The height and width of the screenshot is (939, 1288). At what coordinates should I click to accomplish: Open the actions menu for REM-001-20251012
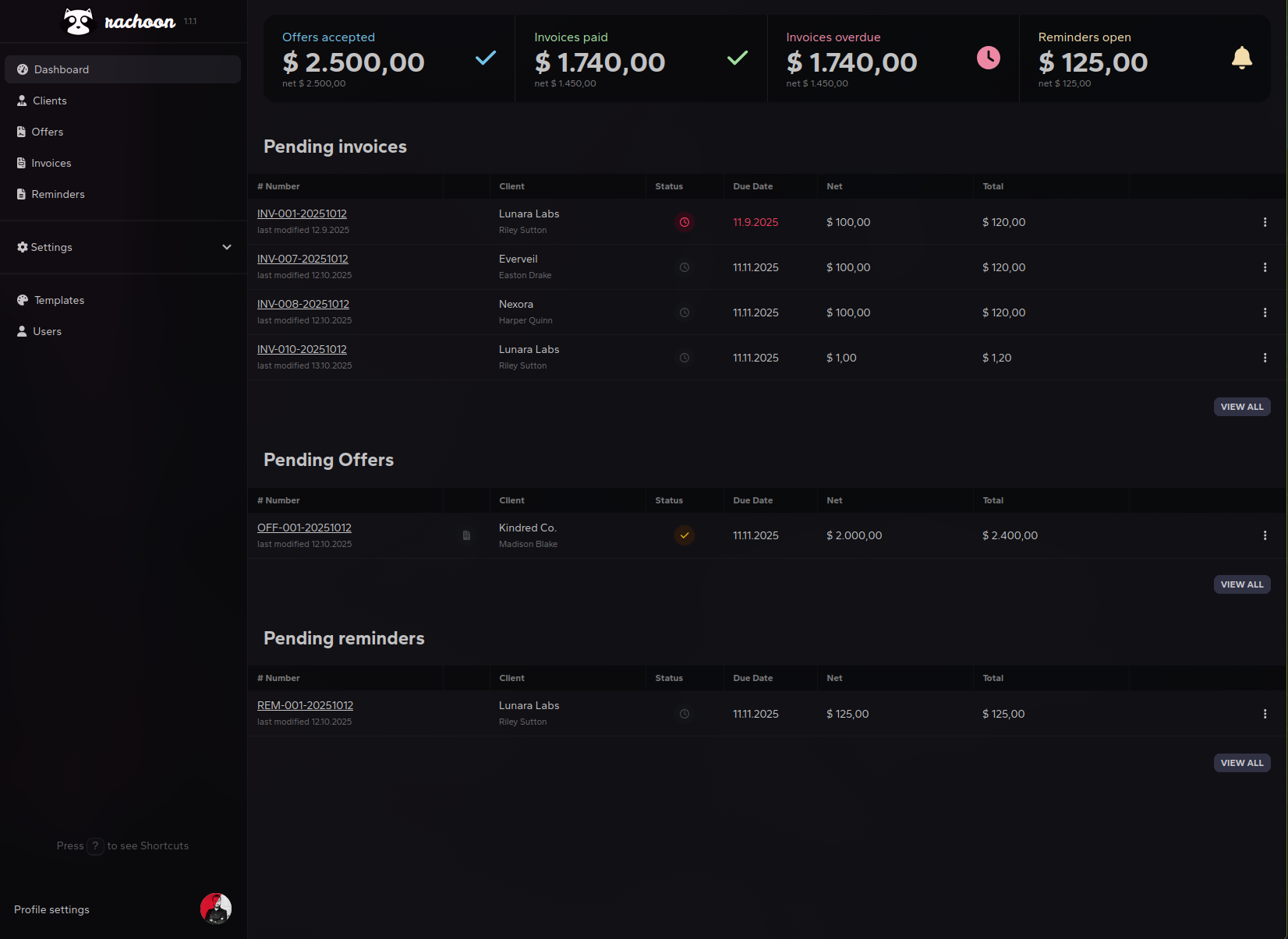tap(1265, 713)
